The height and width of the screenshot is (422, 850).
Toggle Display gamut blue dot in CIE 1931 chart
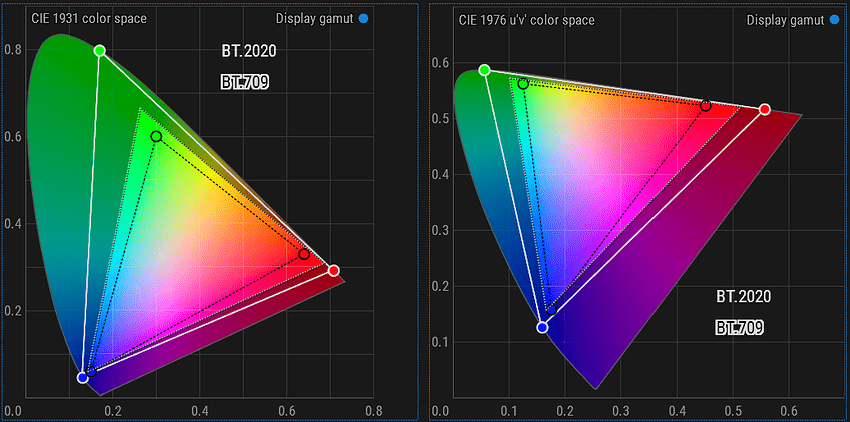click(363, 19)
